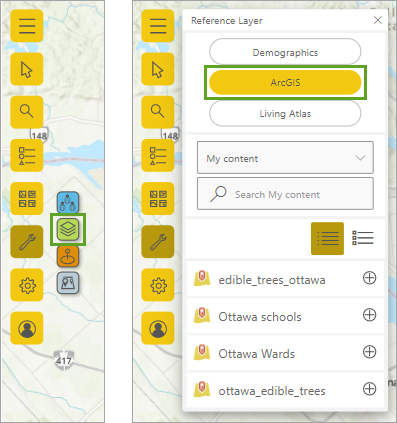This screenshot has width=397, height=423.
Task: Choose the blue demographics people icon
Action: 68,202
